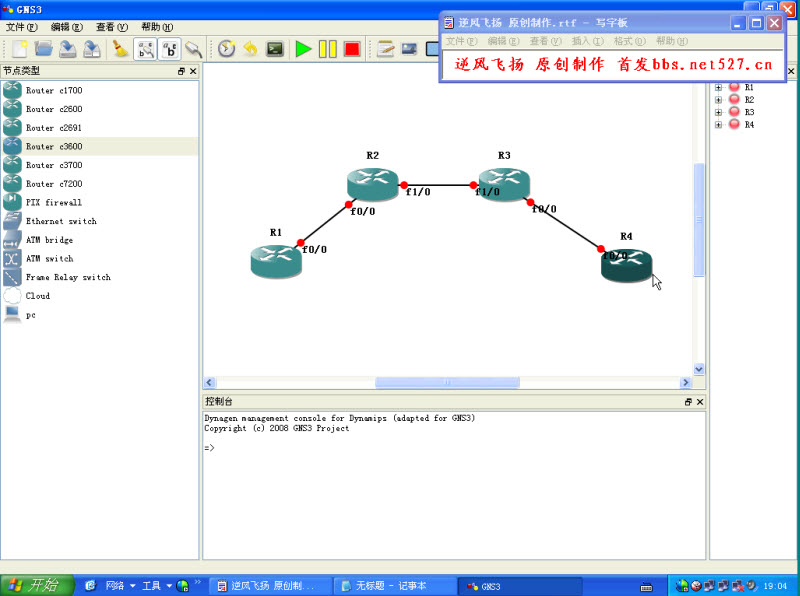Expand R1 in topology summary tree

(x=718, y=87)
